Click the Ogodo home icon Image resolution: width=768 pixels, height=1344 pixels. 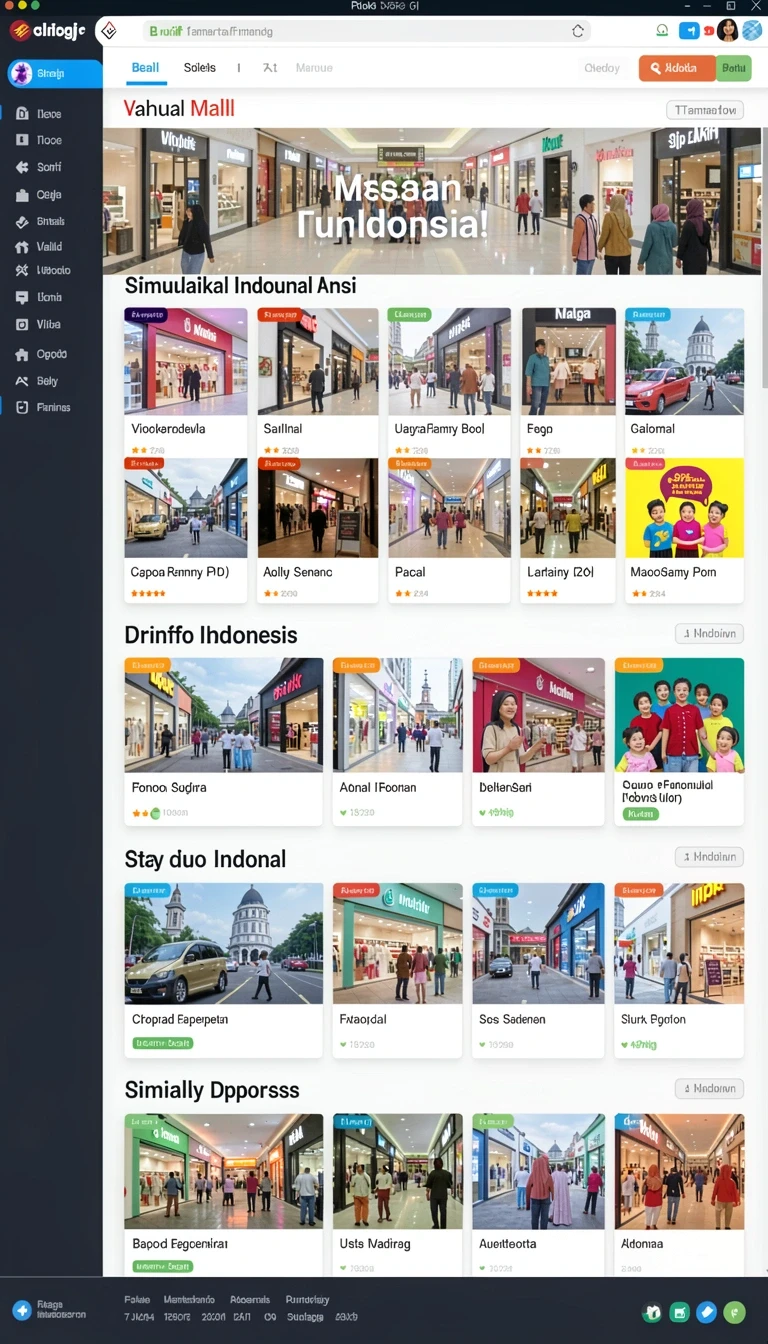tap(22, 354)
